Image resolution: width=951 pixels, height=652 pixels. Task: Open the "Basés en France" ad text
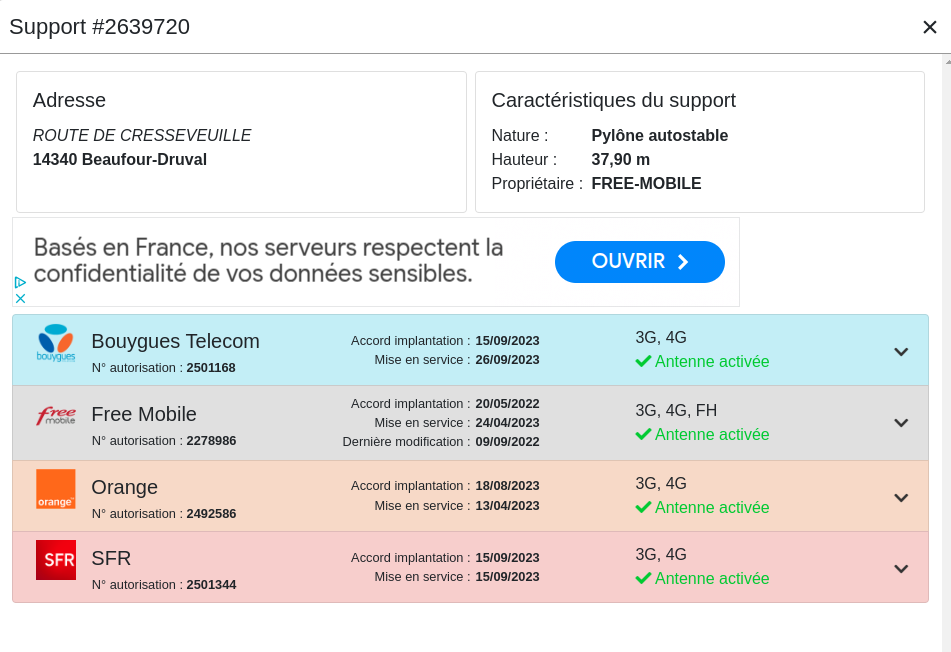pos(268,260)
